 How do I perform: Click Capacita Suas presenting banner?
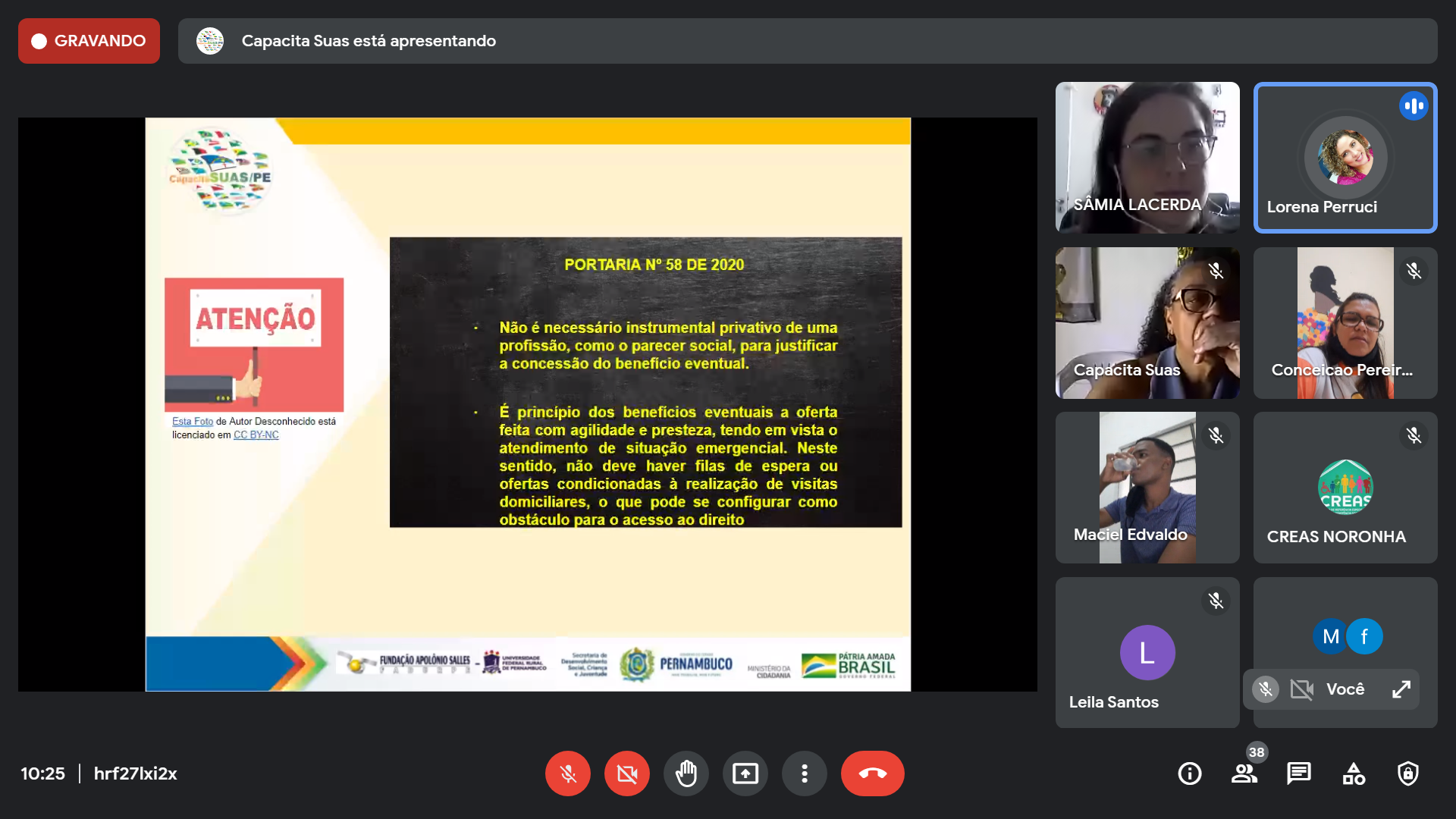pyautogui.click(x=369, y=41)
